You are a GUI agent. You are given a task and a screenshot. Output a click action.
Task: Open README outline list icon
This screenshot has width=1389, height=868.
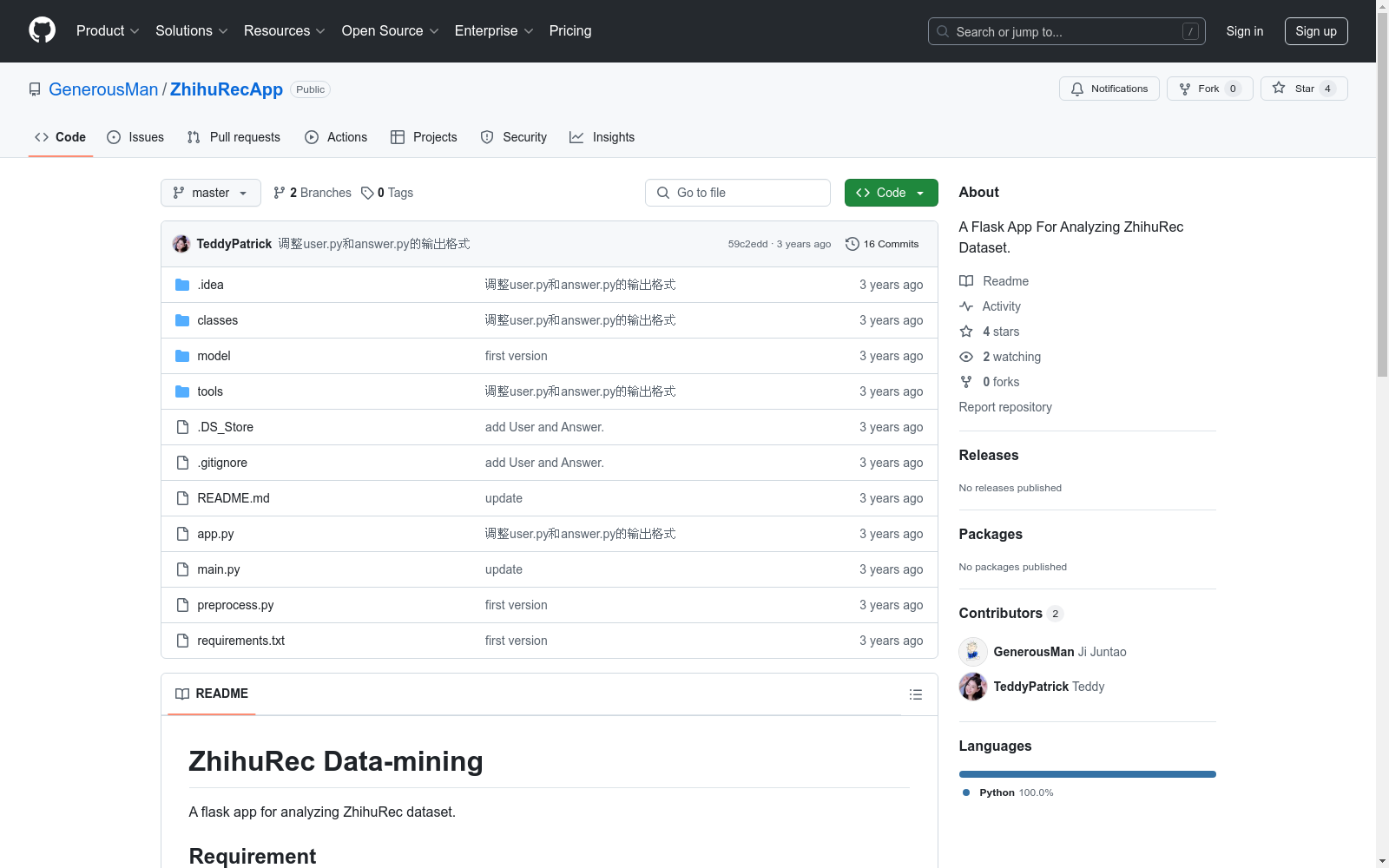pos(915,694)
